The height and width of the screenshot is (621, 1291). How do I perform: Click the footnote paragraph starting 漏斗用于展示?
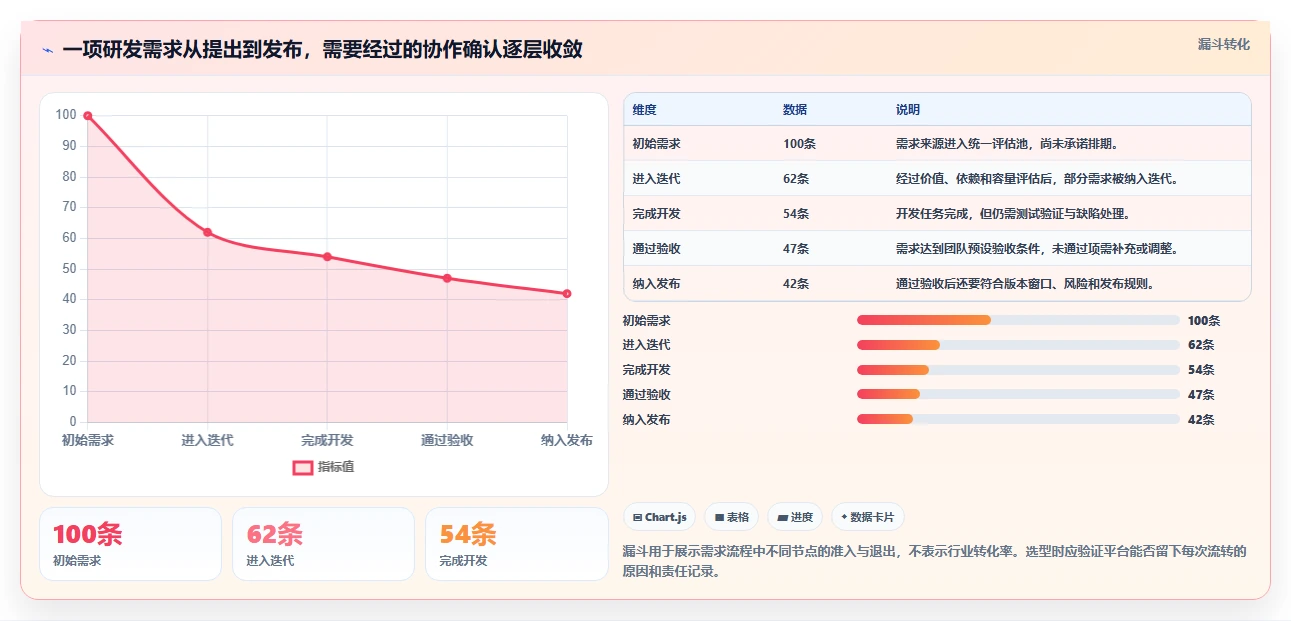click(x=935, y=562)
